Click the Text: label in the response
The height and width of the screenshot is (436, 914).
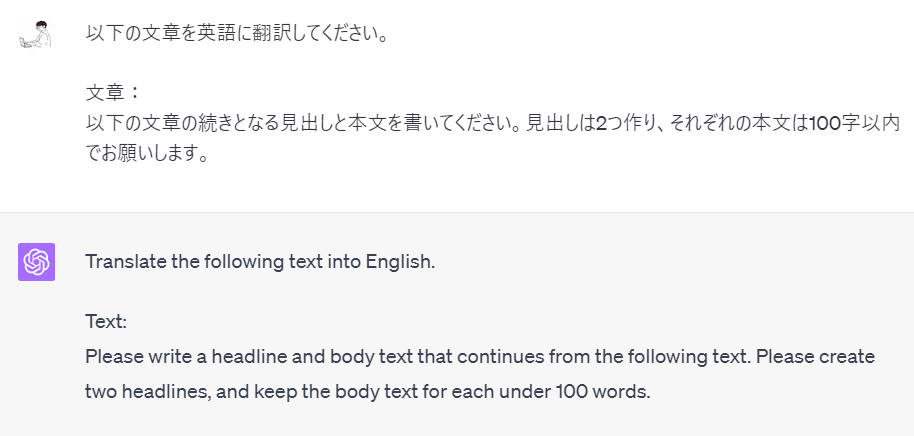(106, 321)
